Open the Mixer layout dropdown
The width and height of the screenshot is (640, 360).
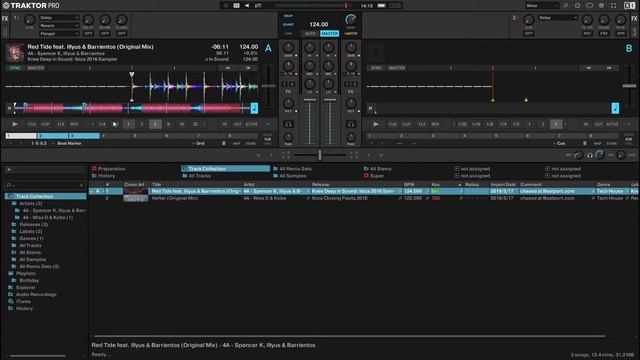click(x=542, y=6)
